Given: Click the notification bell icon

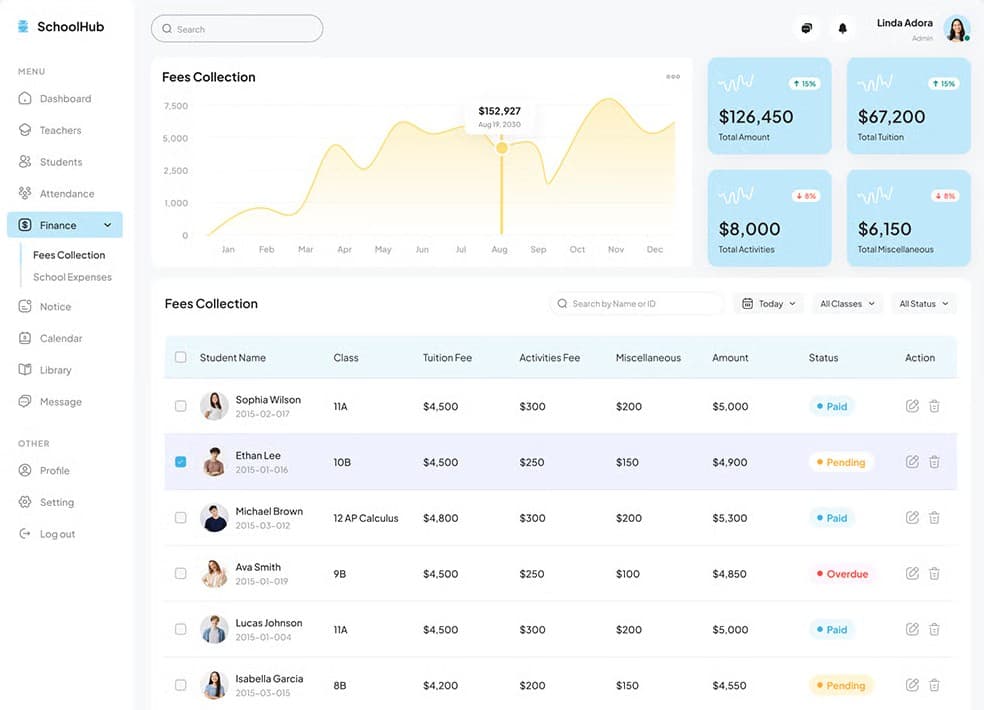Looking at the screenshot, I should tap(842, 29).
